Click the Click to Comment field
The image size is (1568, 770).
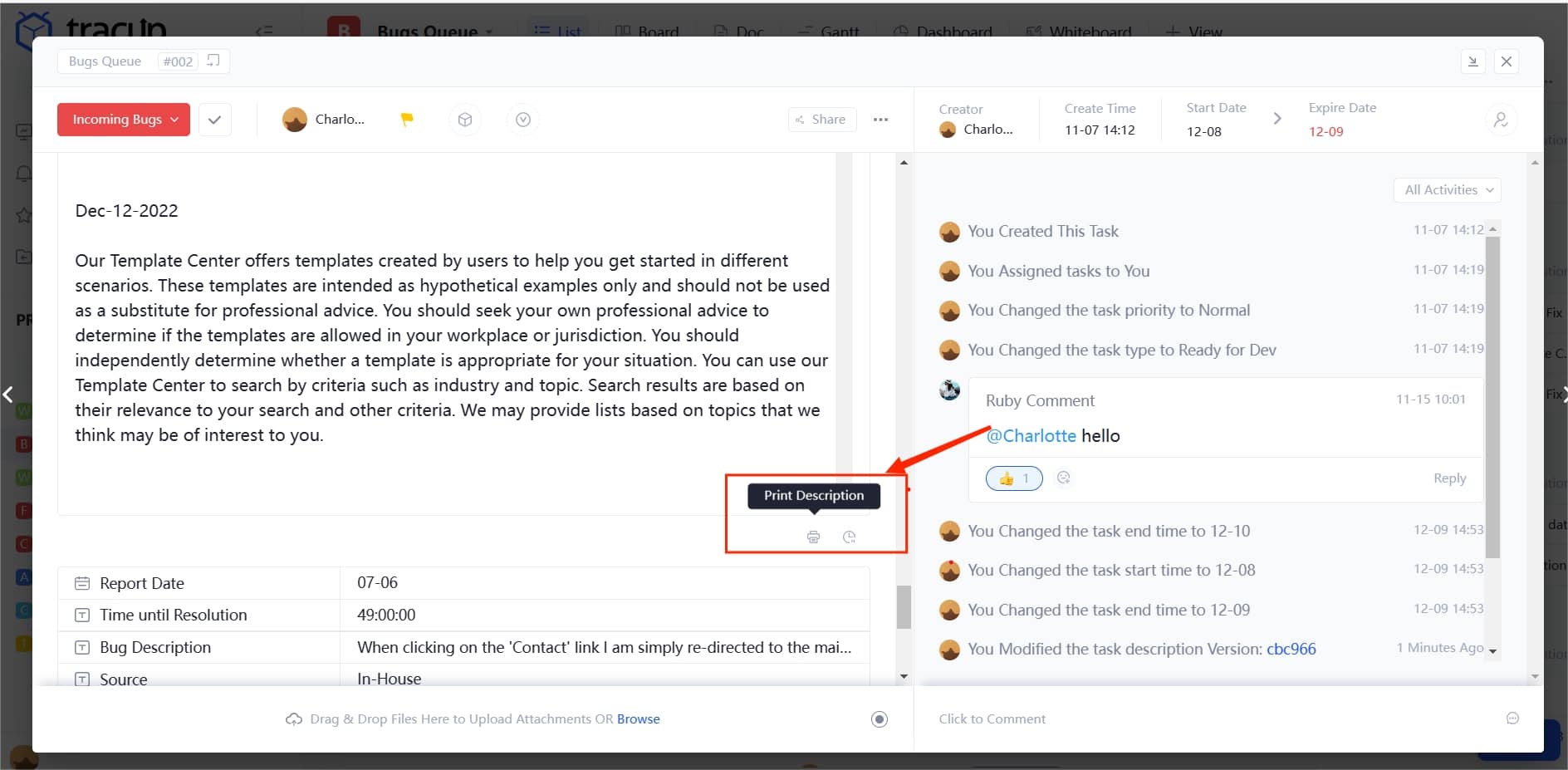[992, 719]
